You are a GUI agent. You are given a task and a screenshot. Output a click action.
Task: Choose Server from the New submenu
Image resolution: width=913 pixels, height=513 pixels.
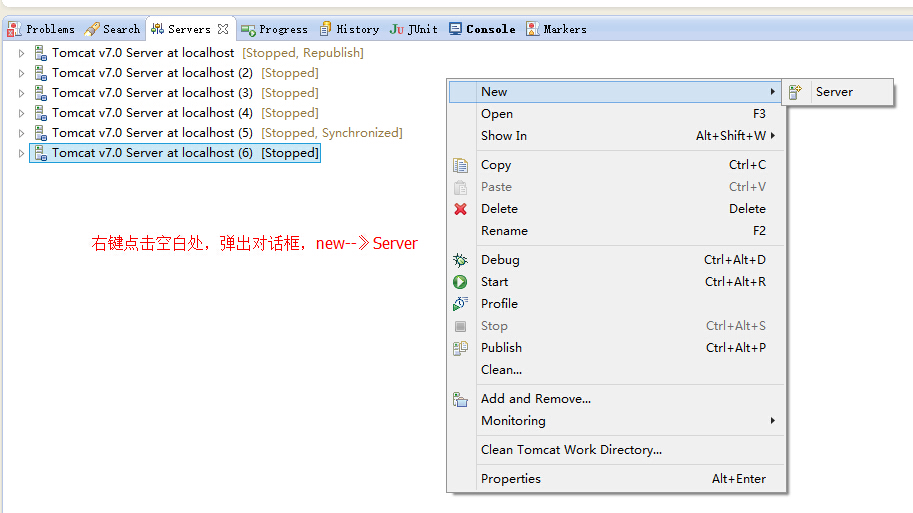coord(837,92)
